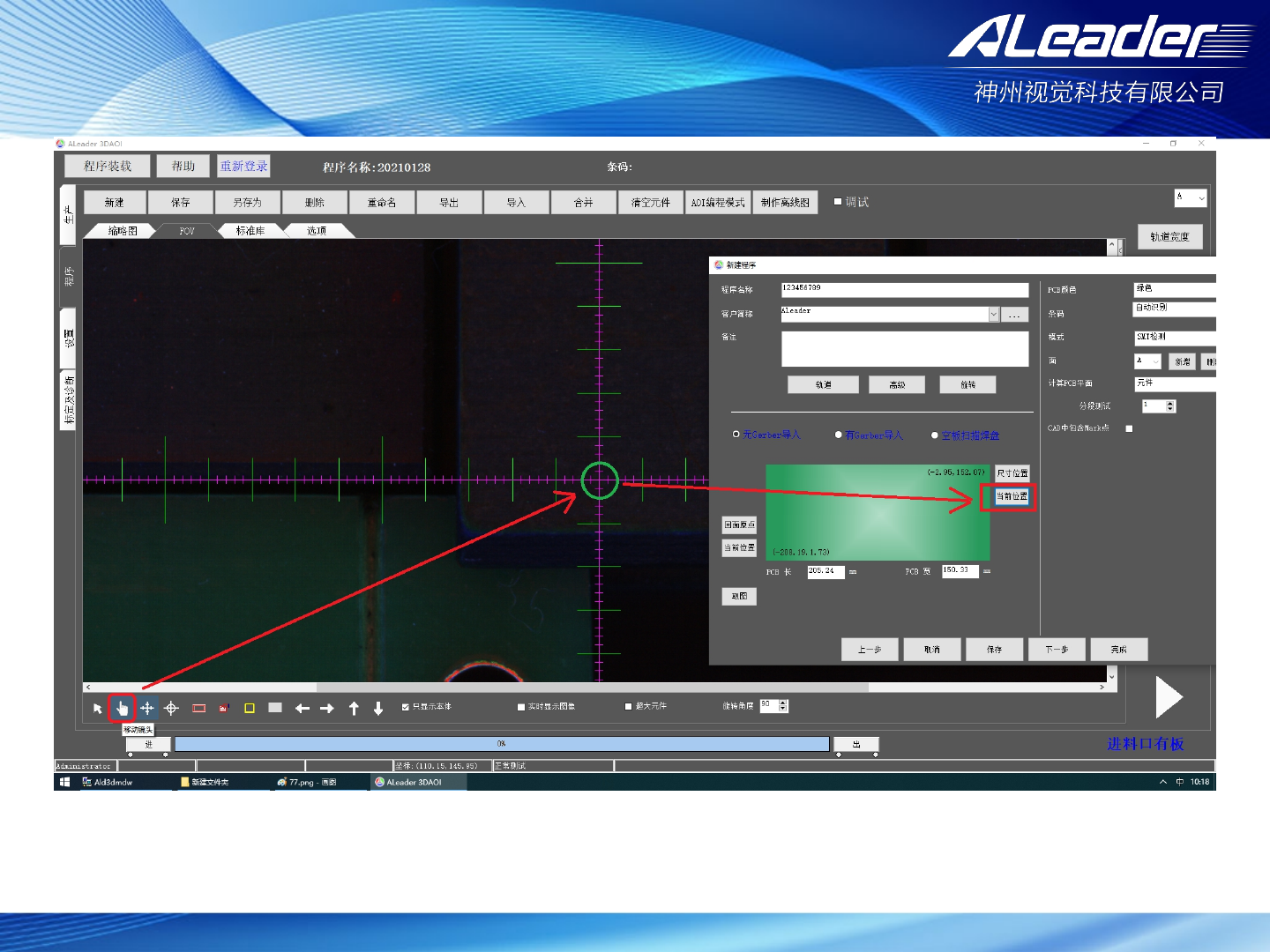Select the 空板扫描焊盘 radio option
Screen dimensions: 1270x952
(x=935, y=435)
